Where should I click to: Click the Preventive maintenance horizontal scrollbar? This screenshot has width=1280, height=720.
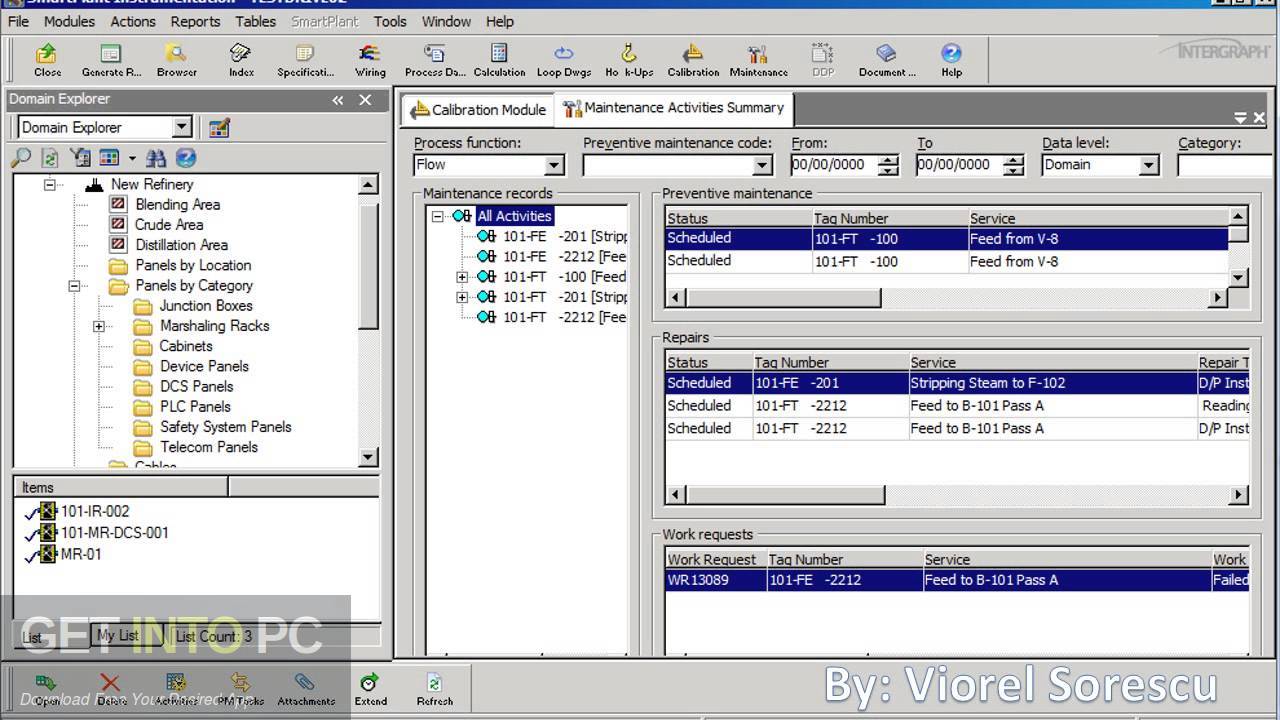tap(947, 297)
